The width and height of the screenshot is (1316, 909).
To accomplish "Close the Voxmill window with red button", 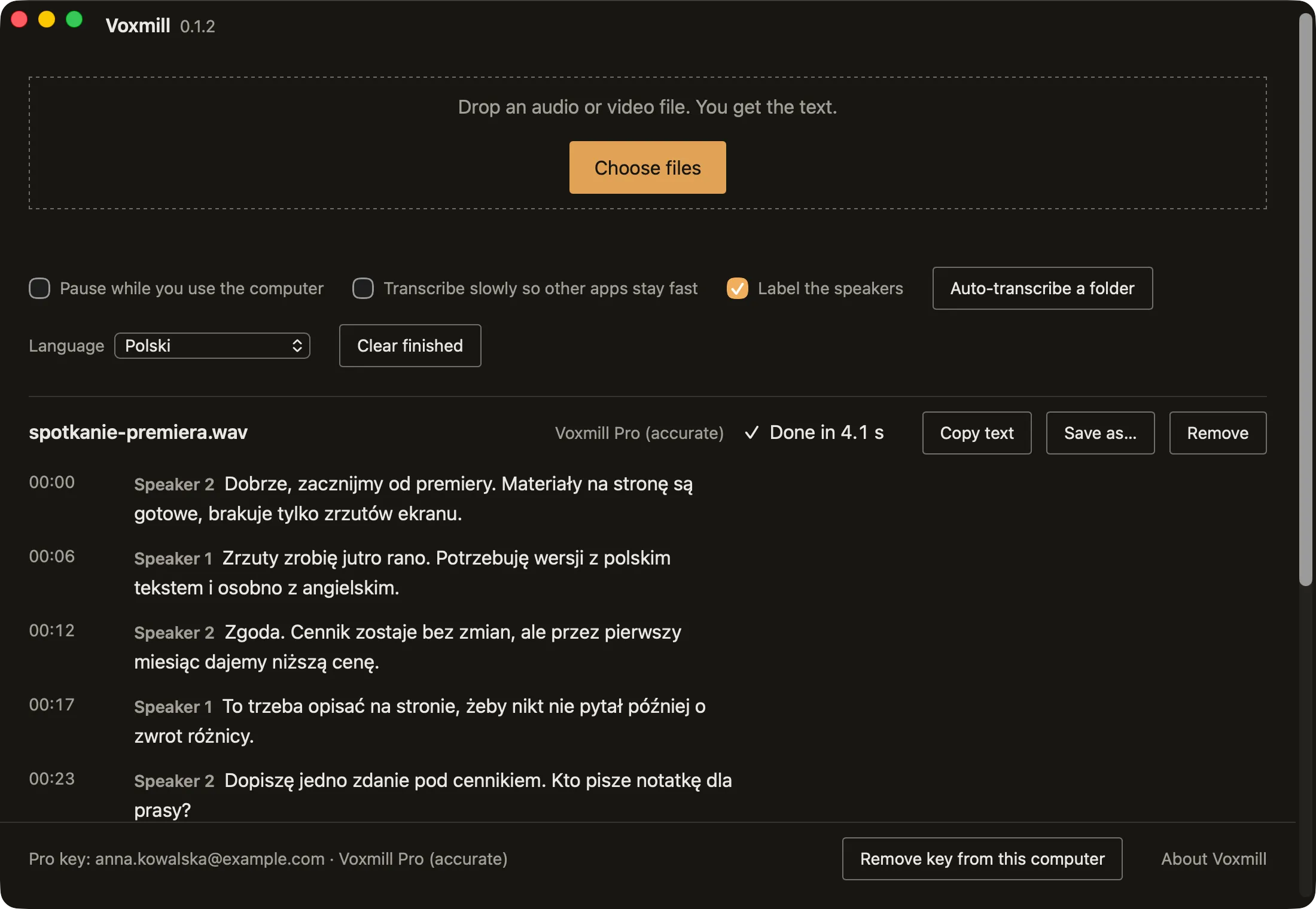I will [19, 20].
